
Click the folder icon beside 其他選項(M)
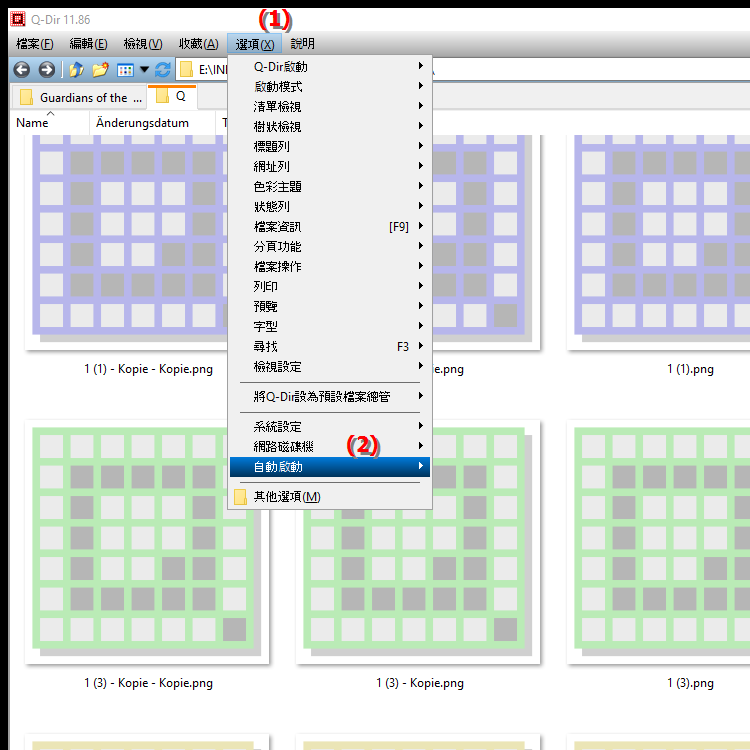(x=241, y=497)
